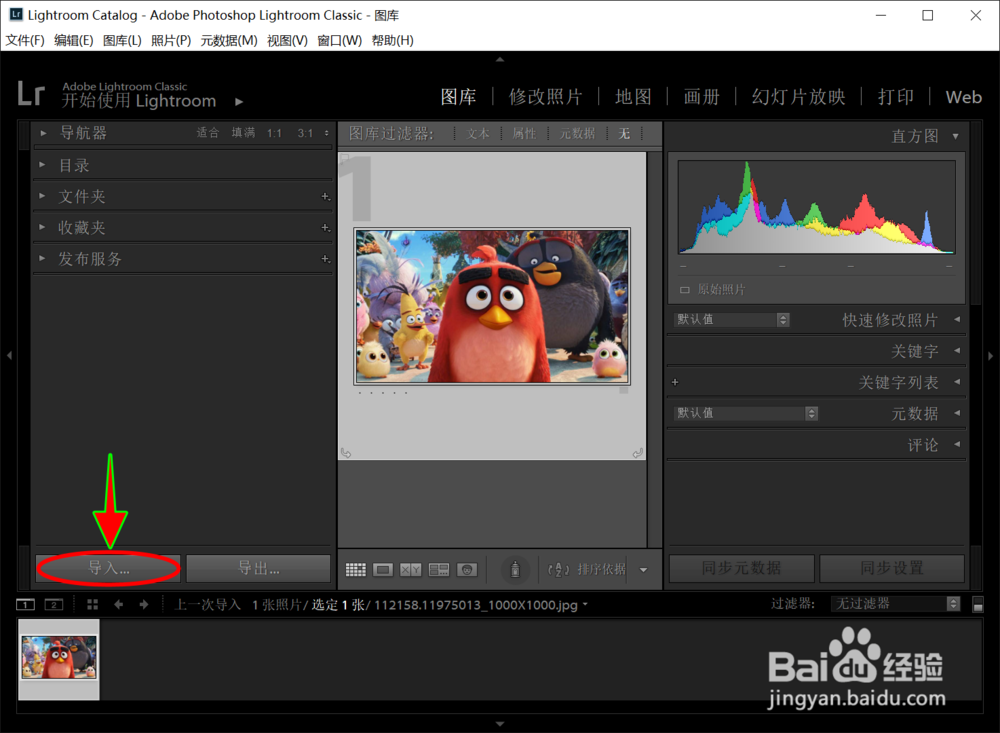The height and width of the screenshot is (733, 1000).
Task: Click Sync Settings (同步设置) button
Action: (892, 568)
